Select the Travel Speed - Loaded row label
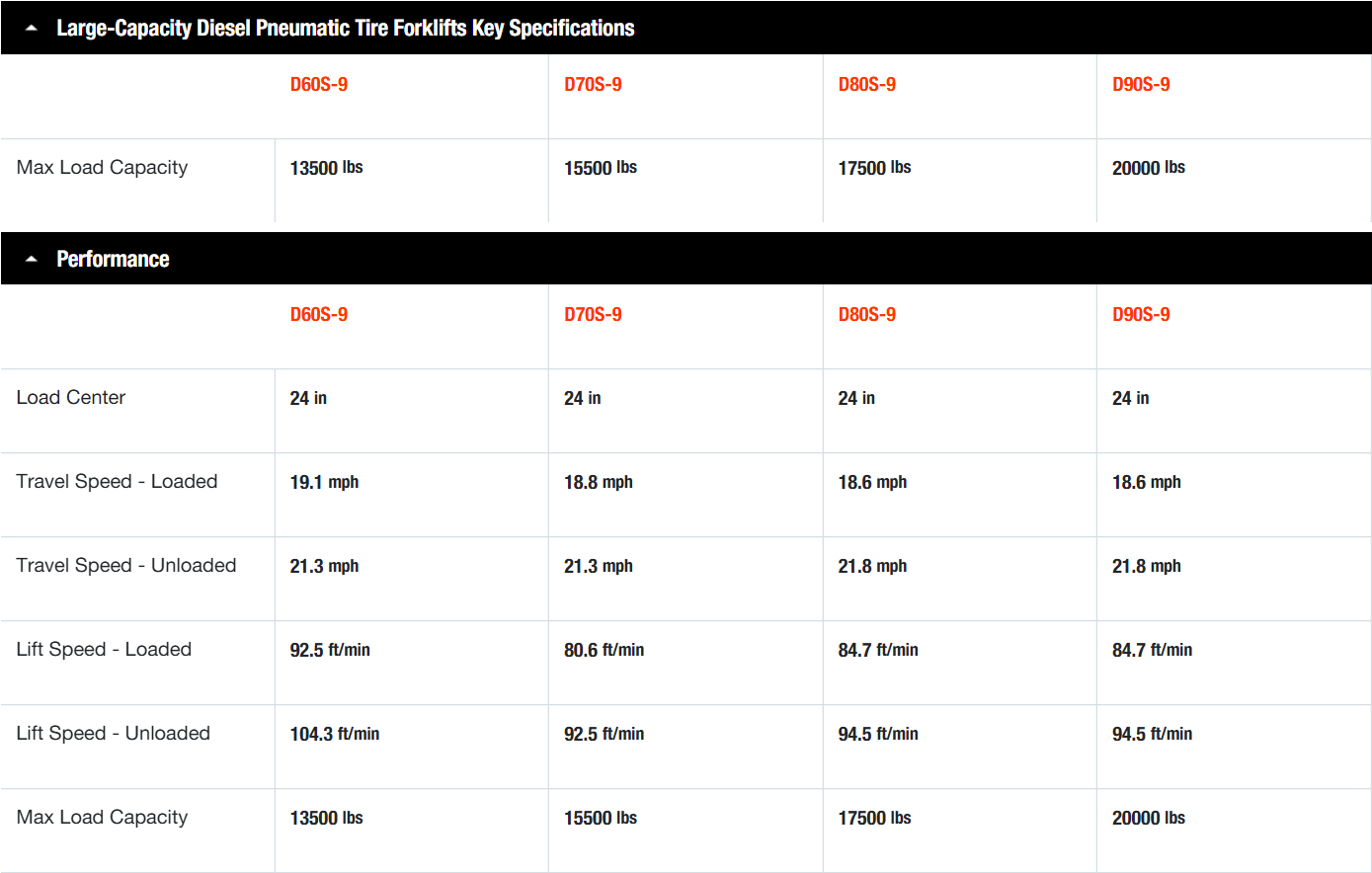Viewport: 1372px width, 873px height. 117,481
